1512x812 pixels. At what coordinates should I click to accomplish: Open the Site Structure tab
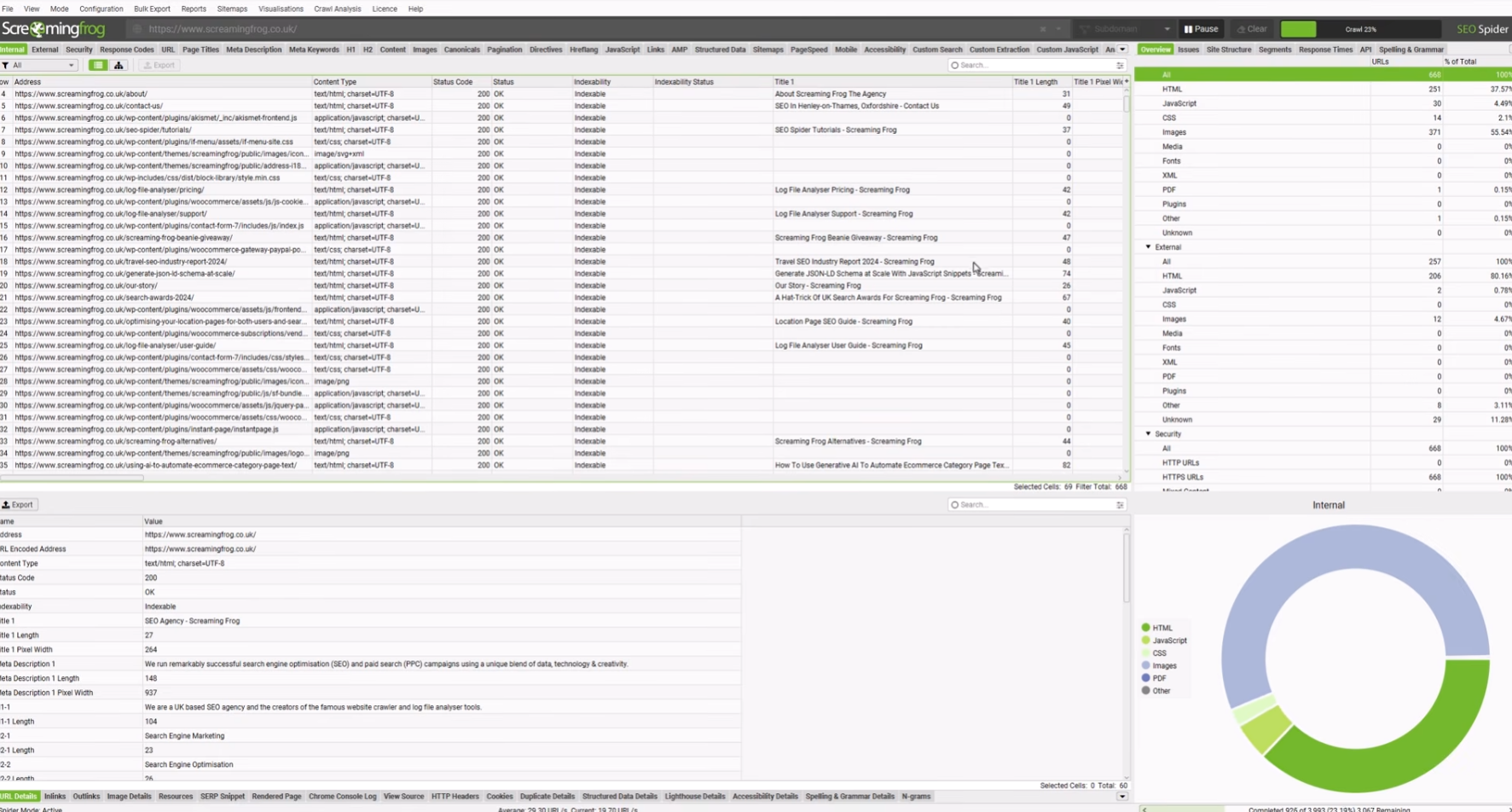[x=1229, y=49]
